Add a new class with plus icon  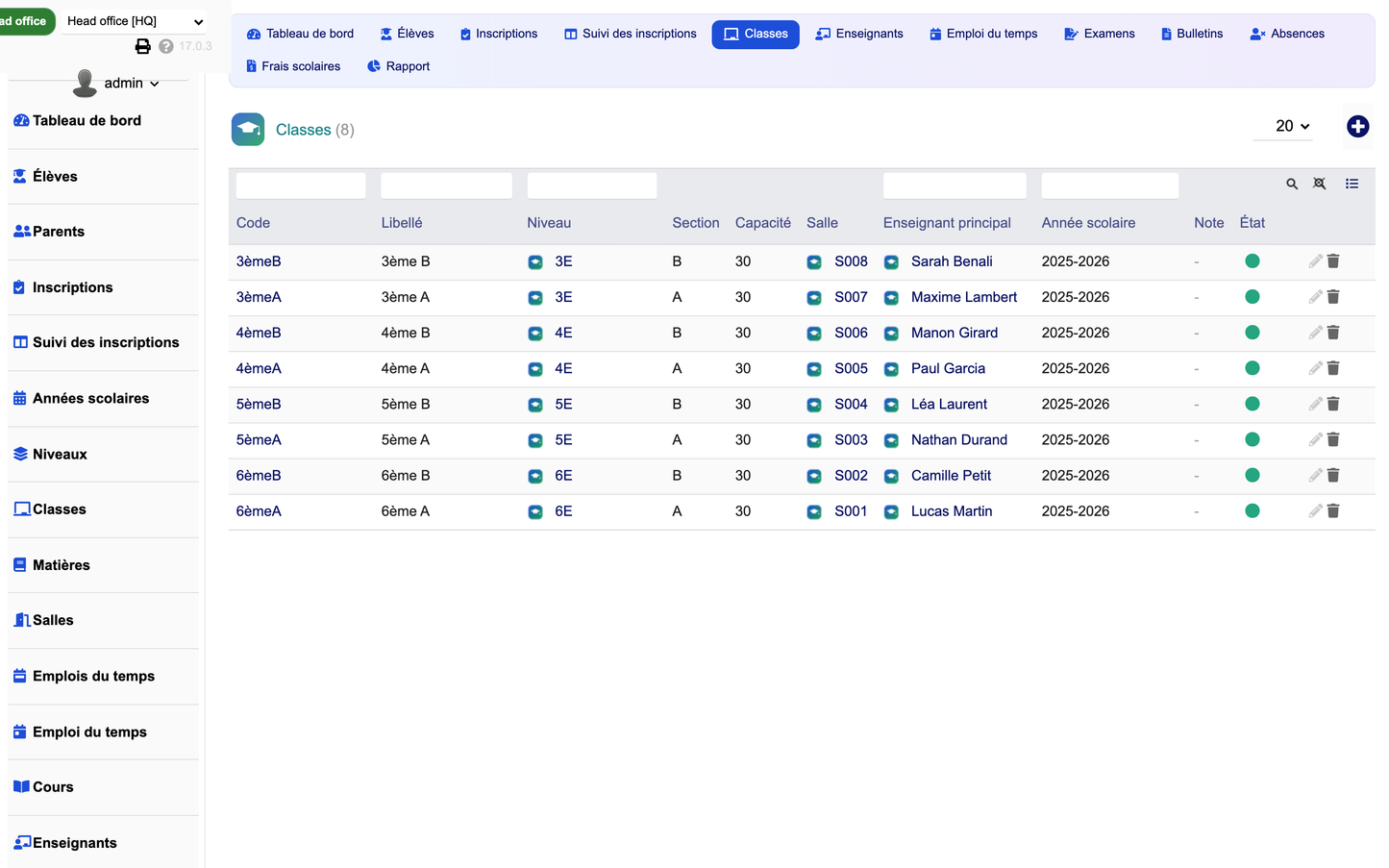click(1357, 126)
